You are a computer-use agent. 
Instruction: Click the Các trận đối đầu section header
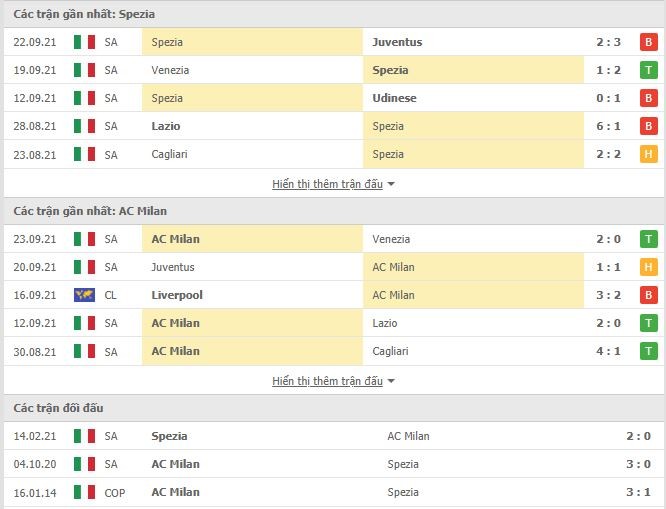click(x=58, y=408)
